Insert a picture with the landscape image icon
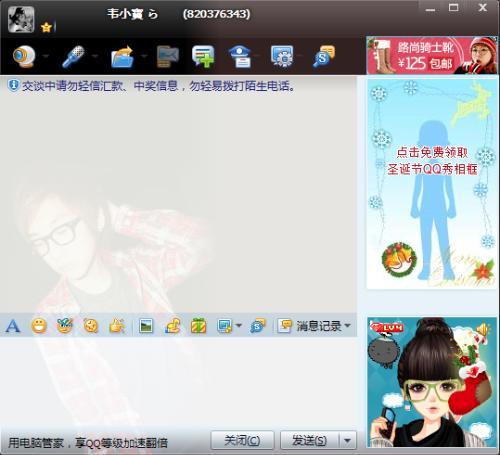This screenshot has height=455, width=500. point(146,326)
